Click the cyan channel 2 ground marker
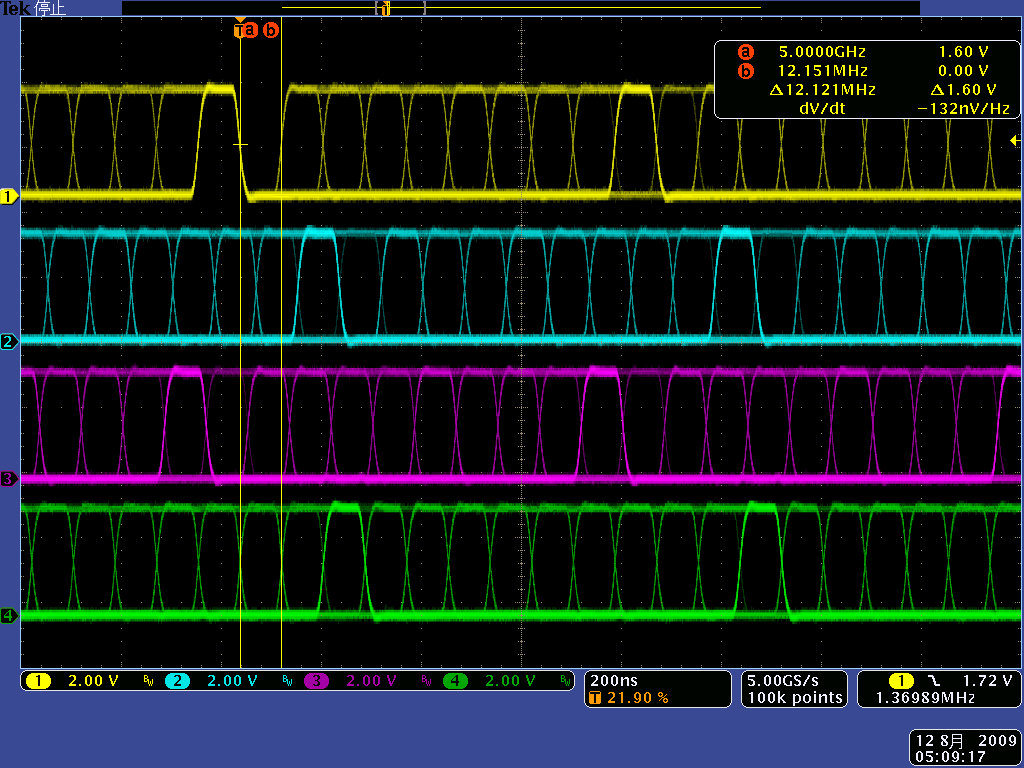The height and width of the screenshot is (768, 1024). point(9,341)
